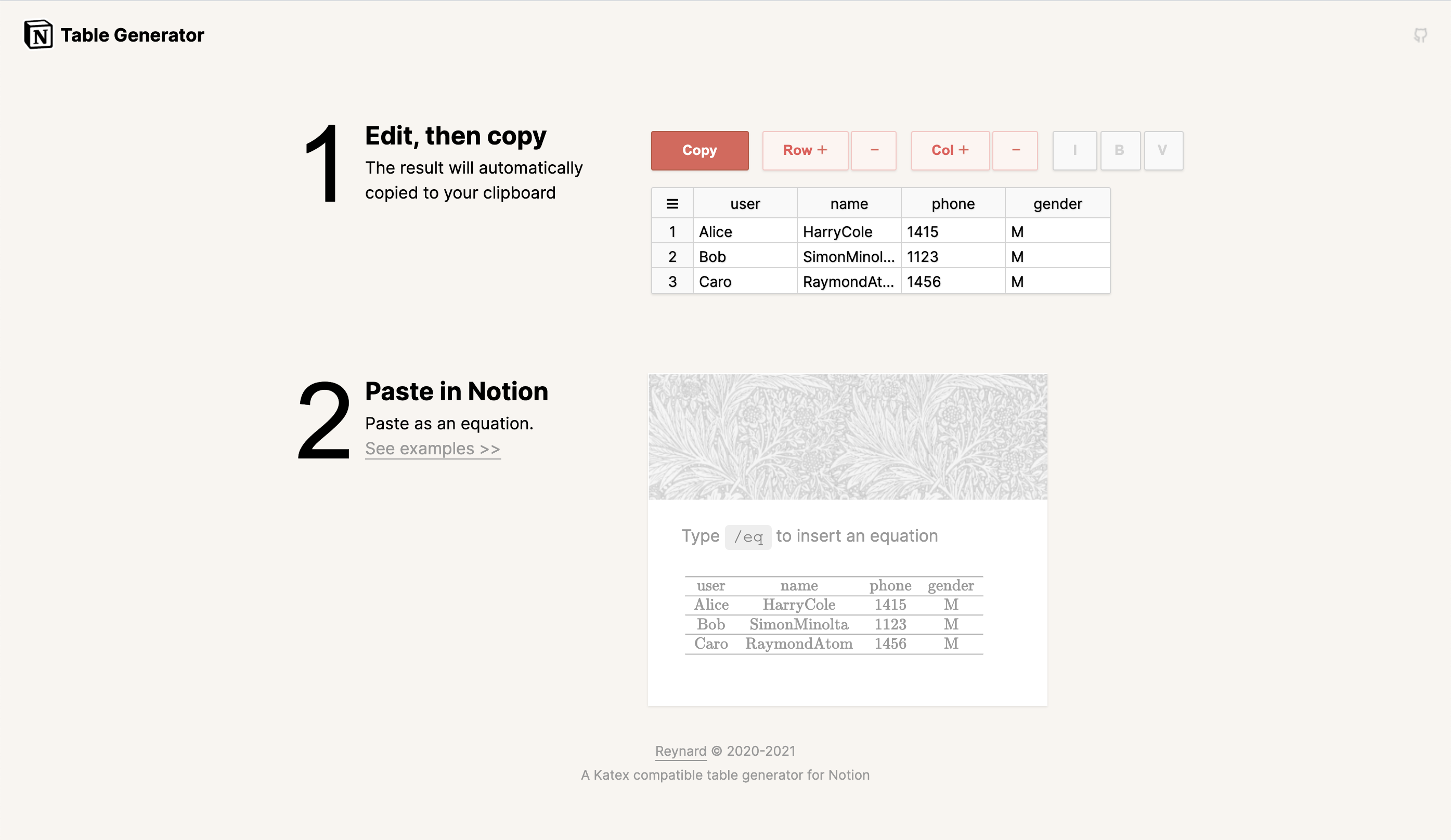This screenshot has height=840, width=1451.
Task: Remove a column with the minus button
Action: tap(1015, 150)
